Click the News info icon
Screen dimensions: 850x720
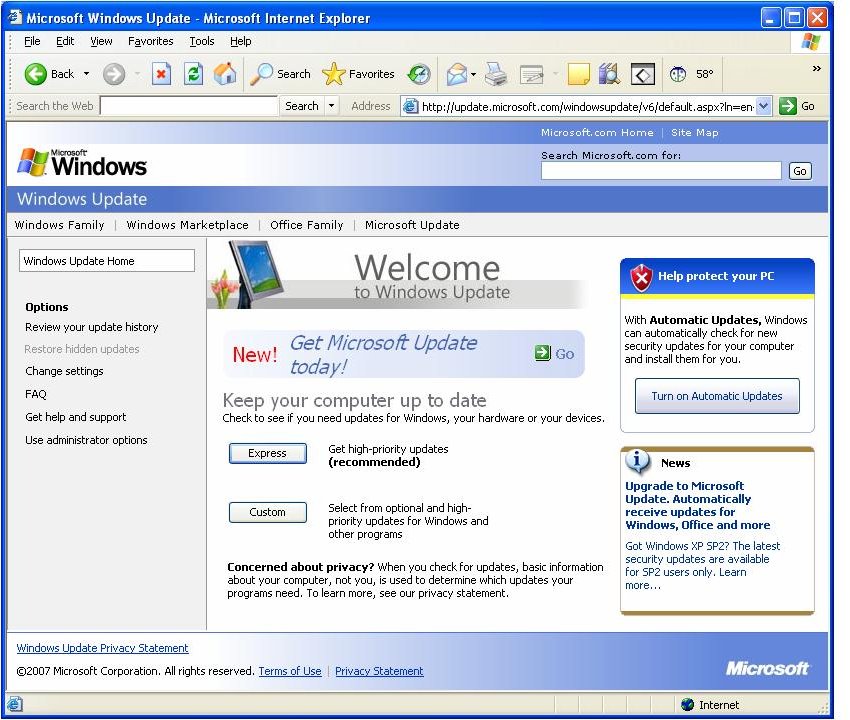coord(638,461)
